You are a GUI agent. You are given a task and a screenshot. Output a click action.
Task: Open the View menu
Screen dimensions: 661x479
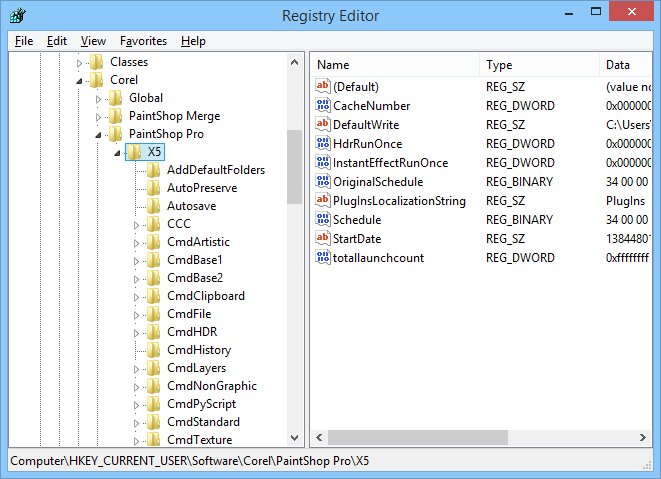[x=93, y=41]
